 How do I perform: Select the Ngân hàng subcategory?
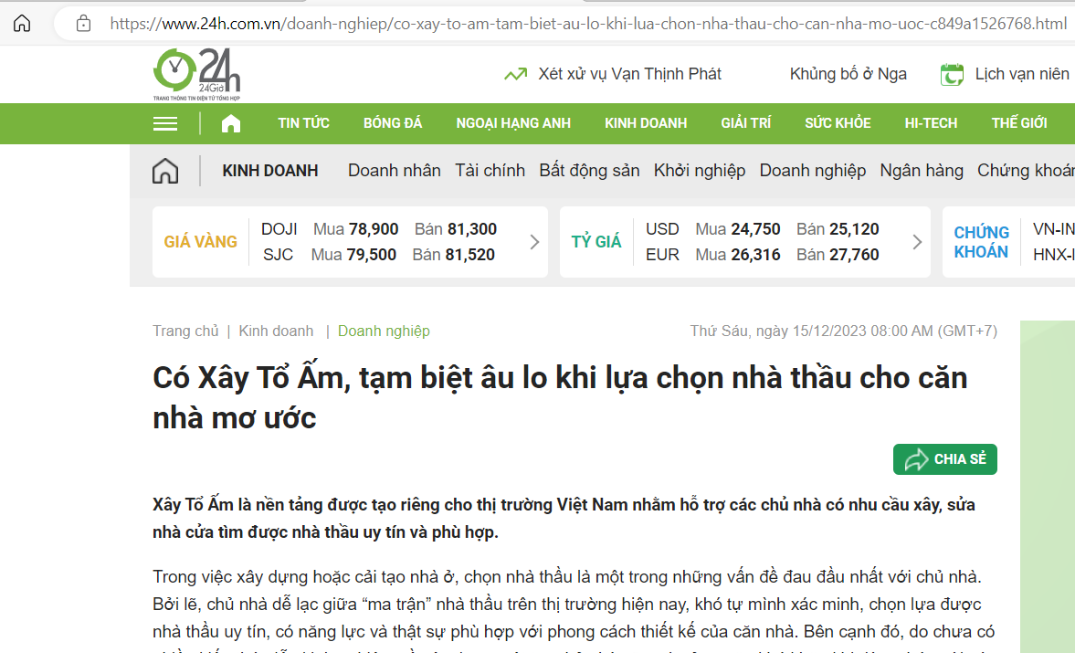point(921,171)
